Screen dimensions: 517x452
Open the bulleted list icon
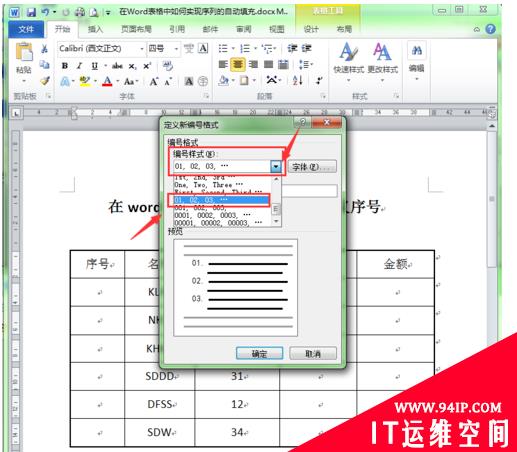coord(223,49)
